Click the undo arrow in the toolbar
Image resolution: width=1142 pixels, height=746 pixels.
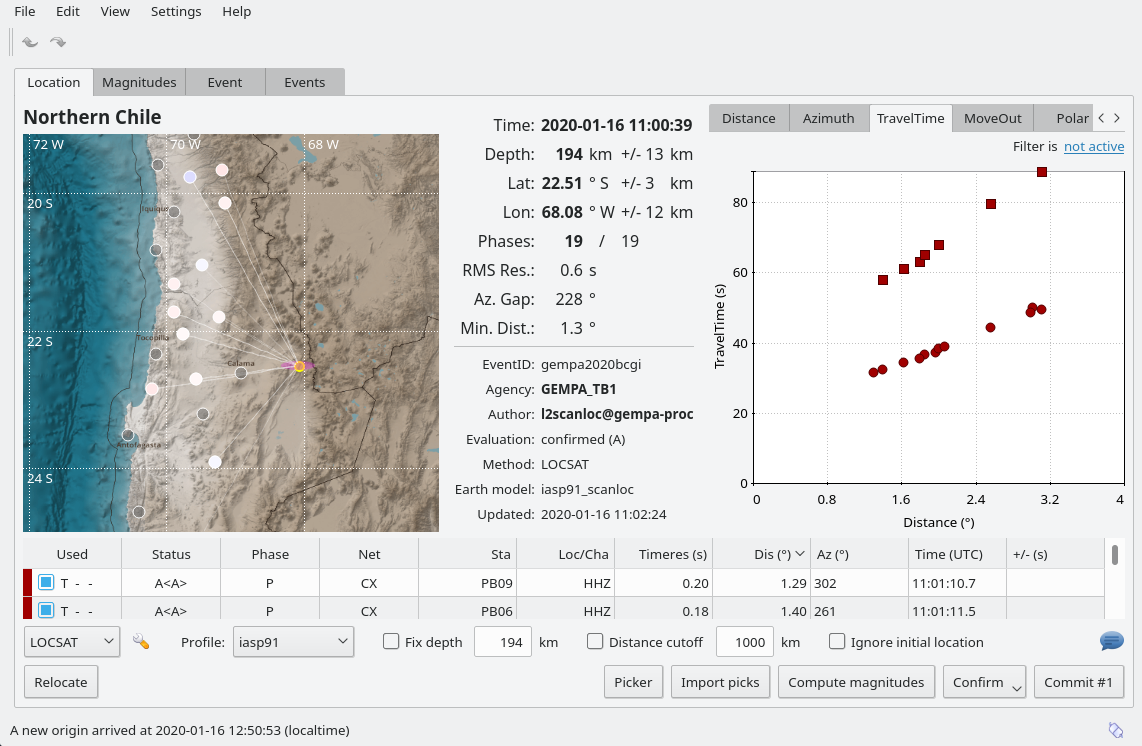click(x=30, y=42)
